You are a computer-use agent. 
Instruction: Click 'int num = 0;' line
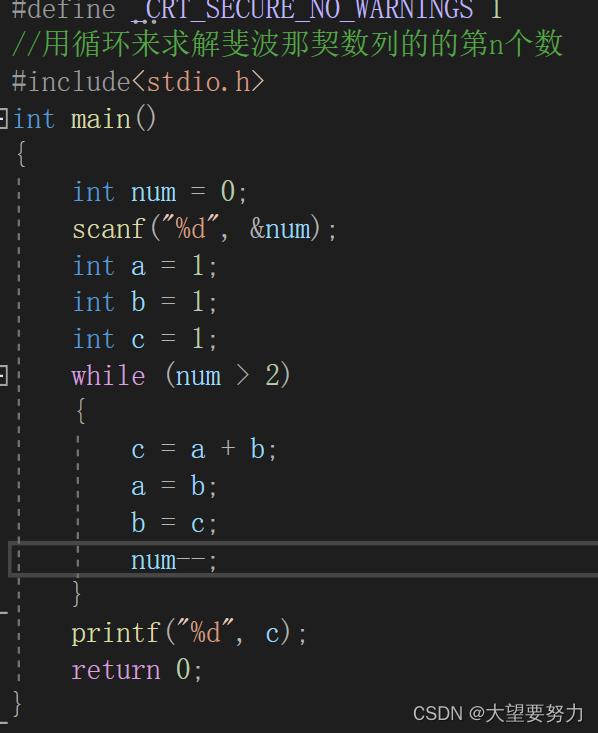(x=159, y=192)
